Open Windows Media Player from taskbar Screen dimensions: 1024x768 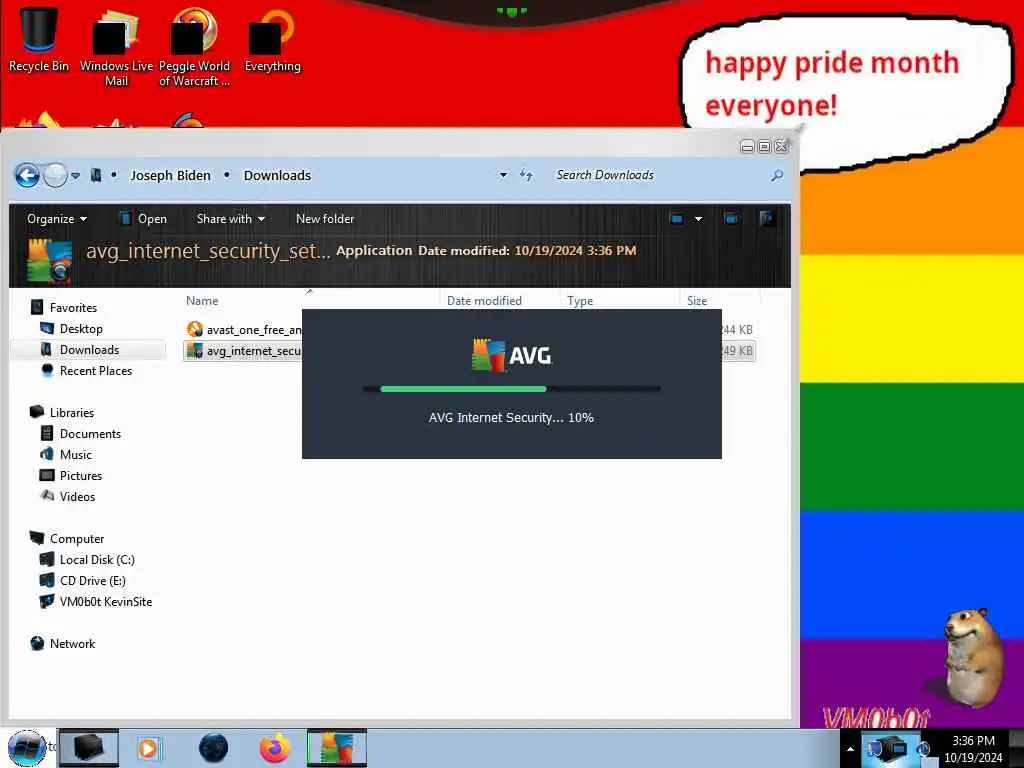click(148, 748)
